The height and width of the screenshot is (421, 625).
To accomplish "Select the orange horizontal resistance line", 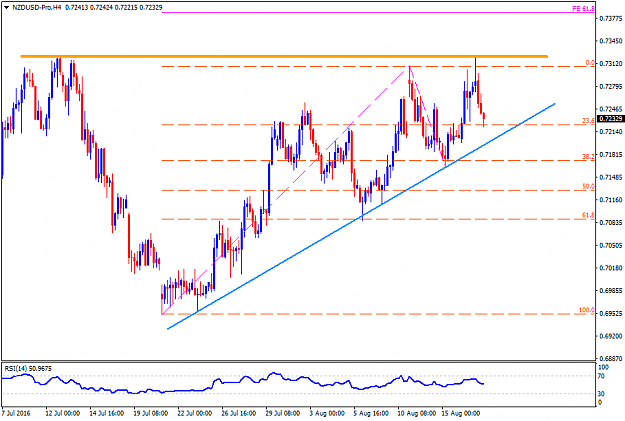I will [x=284, y=56].
